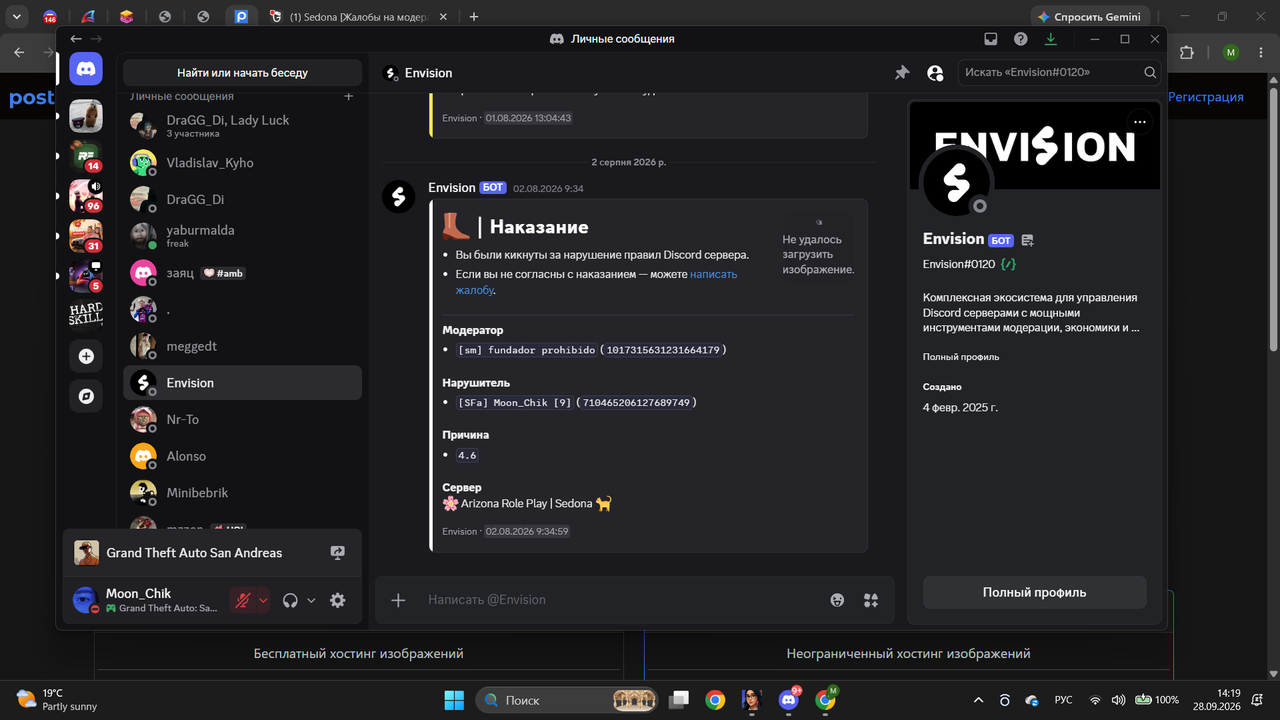
Task: Open emoji picker in message bar
Action: pyautogui.click(x=837, y=600)
